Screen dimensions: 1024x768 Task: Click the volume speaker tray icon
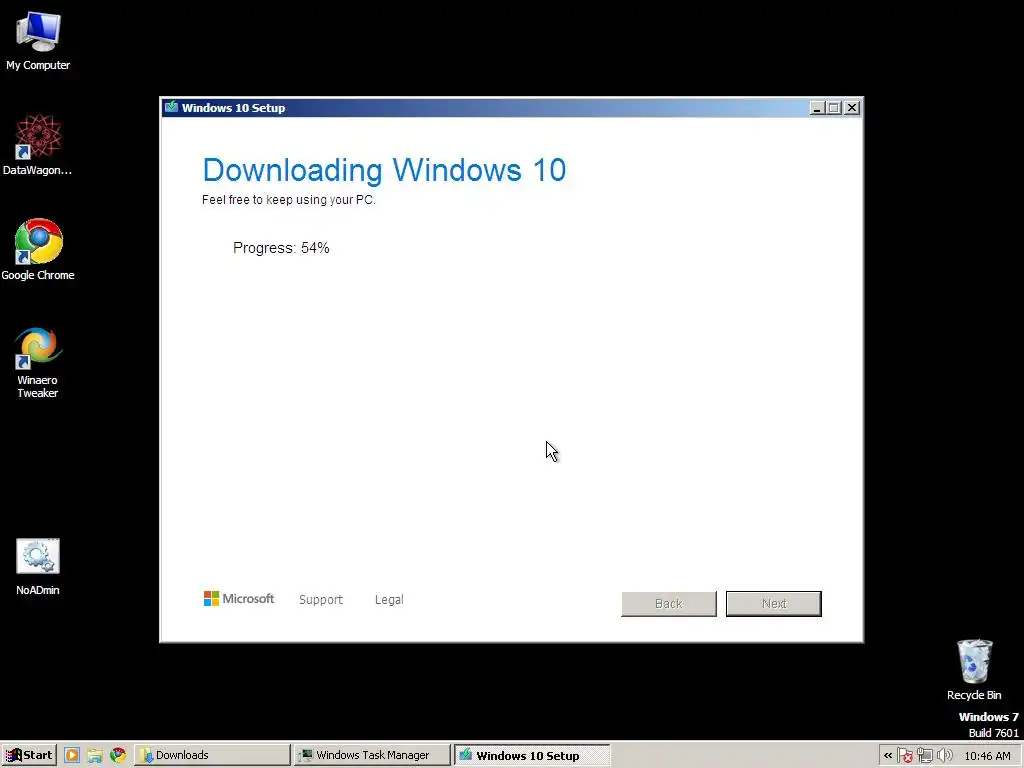[944, 756]
